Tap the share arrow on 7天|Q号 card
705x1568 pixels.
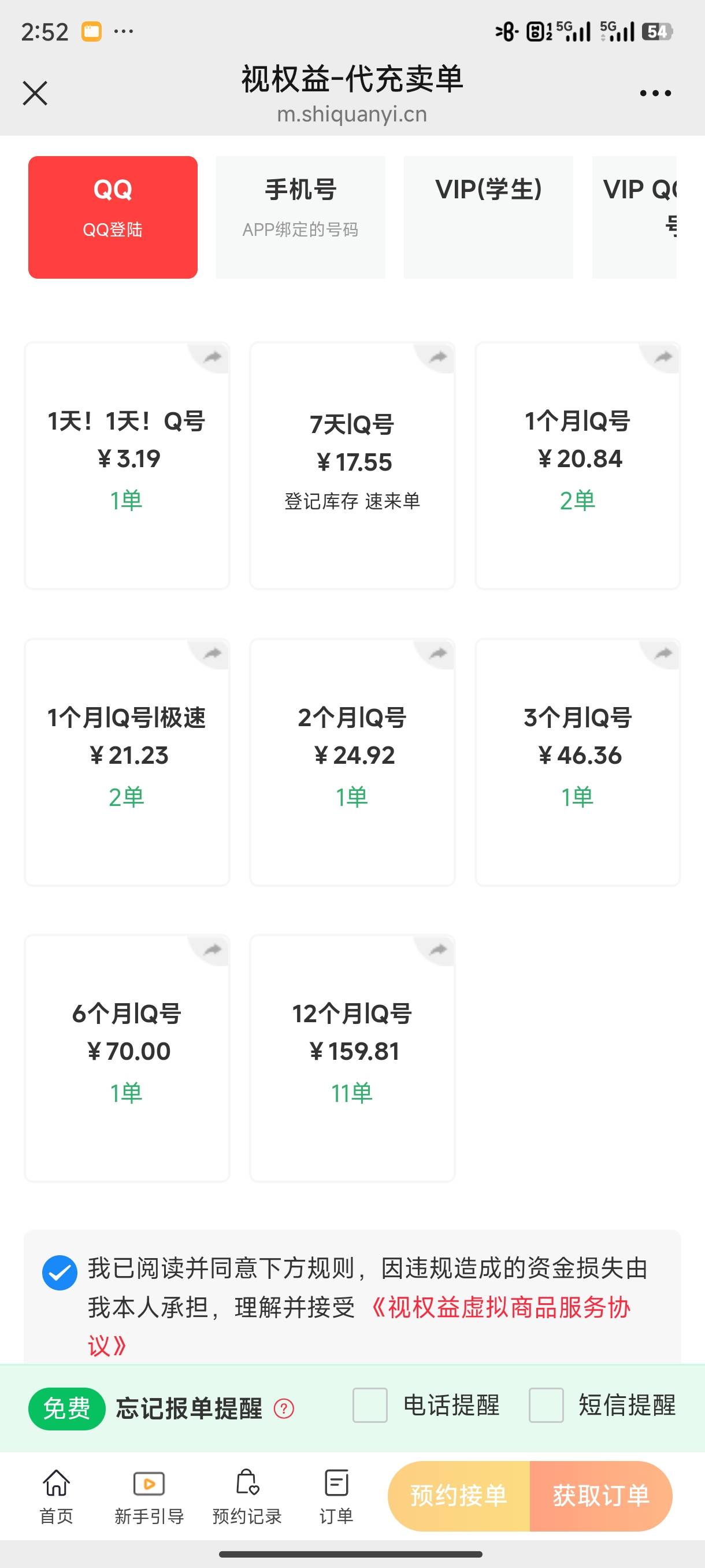(x=438, y=357)
